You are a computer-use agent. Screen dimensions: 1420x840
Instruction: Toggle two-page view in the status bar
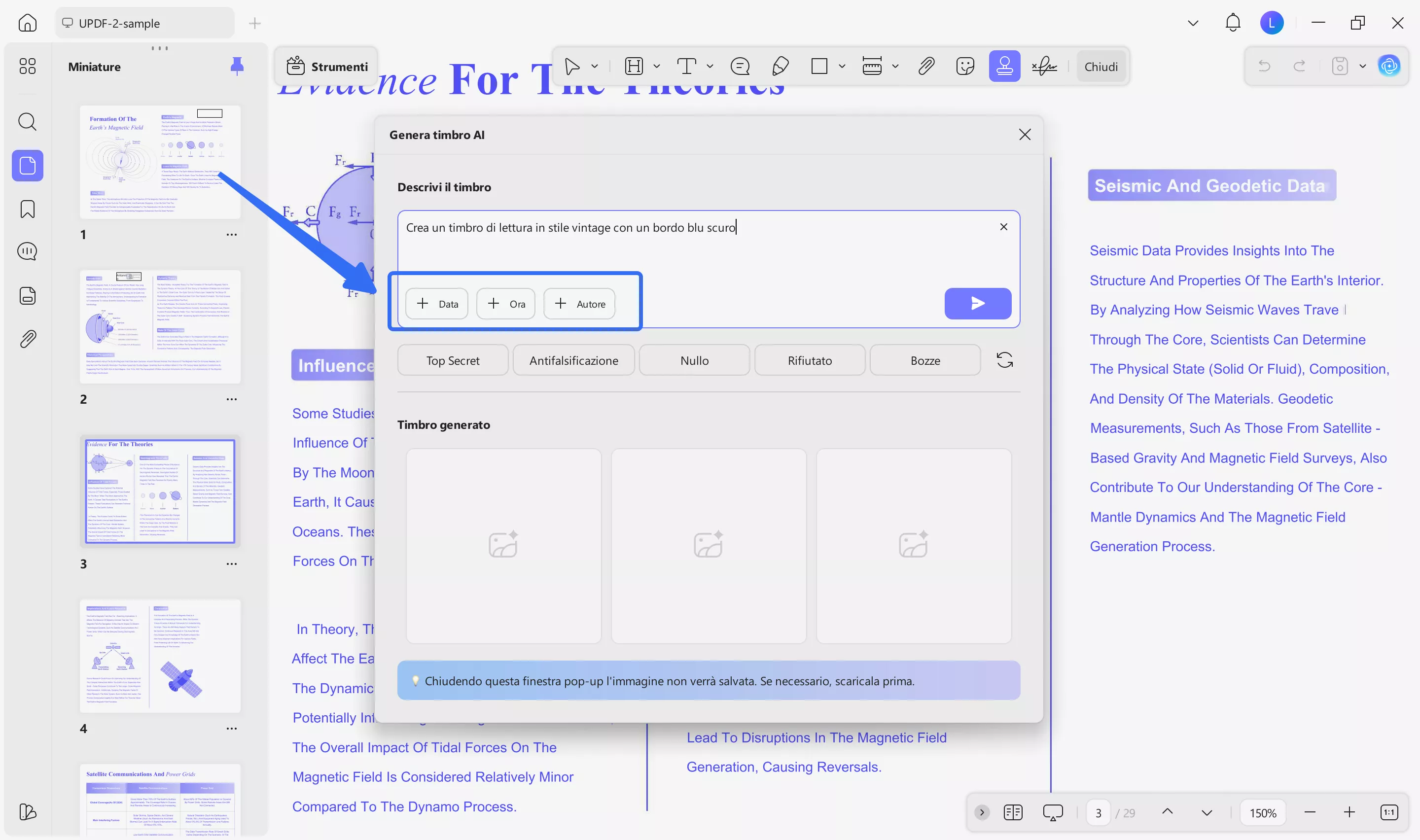(x=1013, y=812)
